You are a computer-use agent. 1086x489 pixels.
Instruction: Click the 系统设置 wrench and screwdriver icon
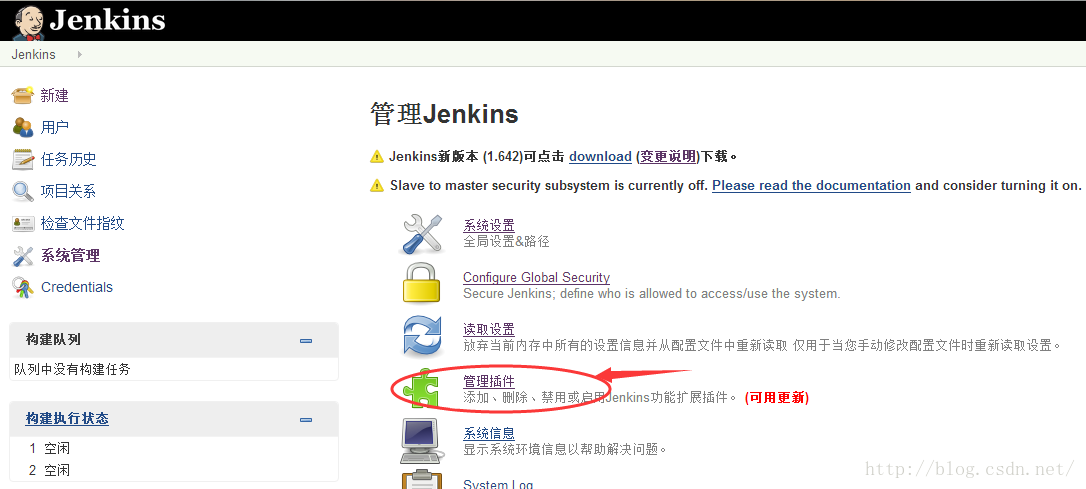tap(422, 233)
